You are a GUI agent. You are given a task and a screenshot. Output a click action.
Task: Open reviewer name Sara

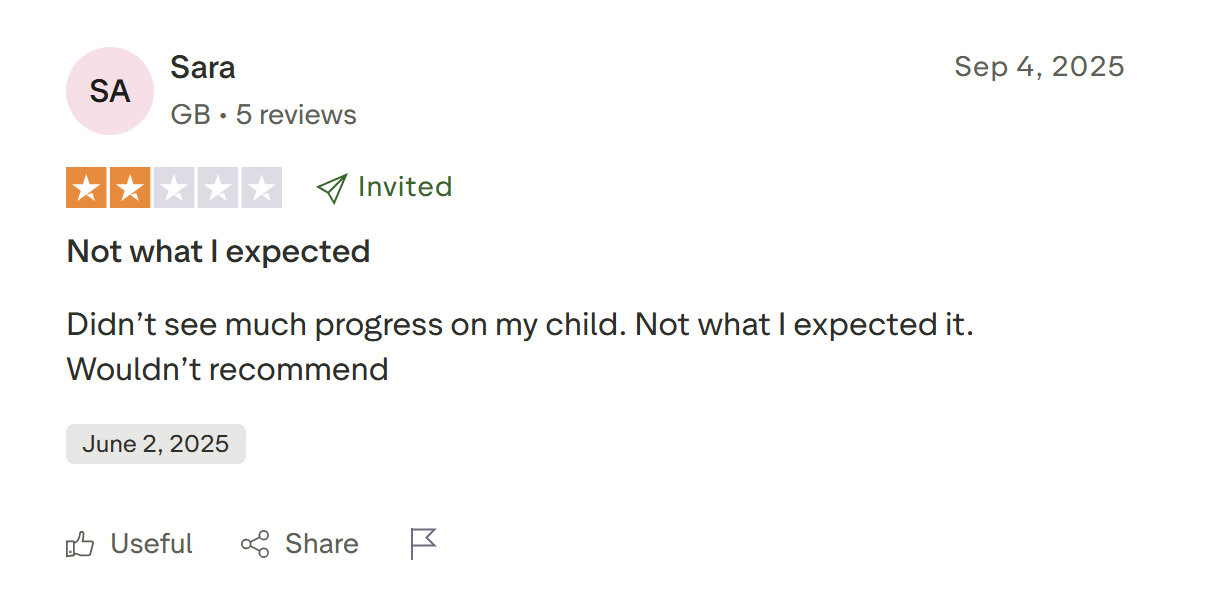(203, 68)
